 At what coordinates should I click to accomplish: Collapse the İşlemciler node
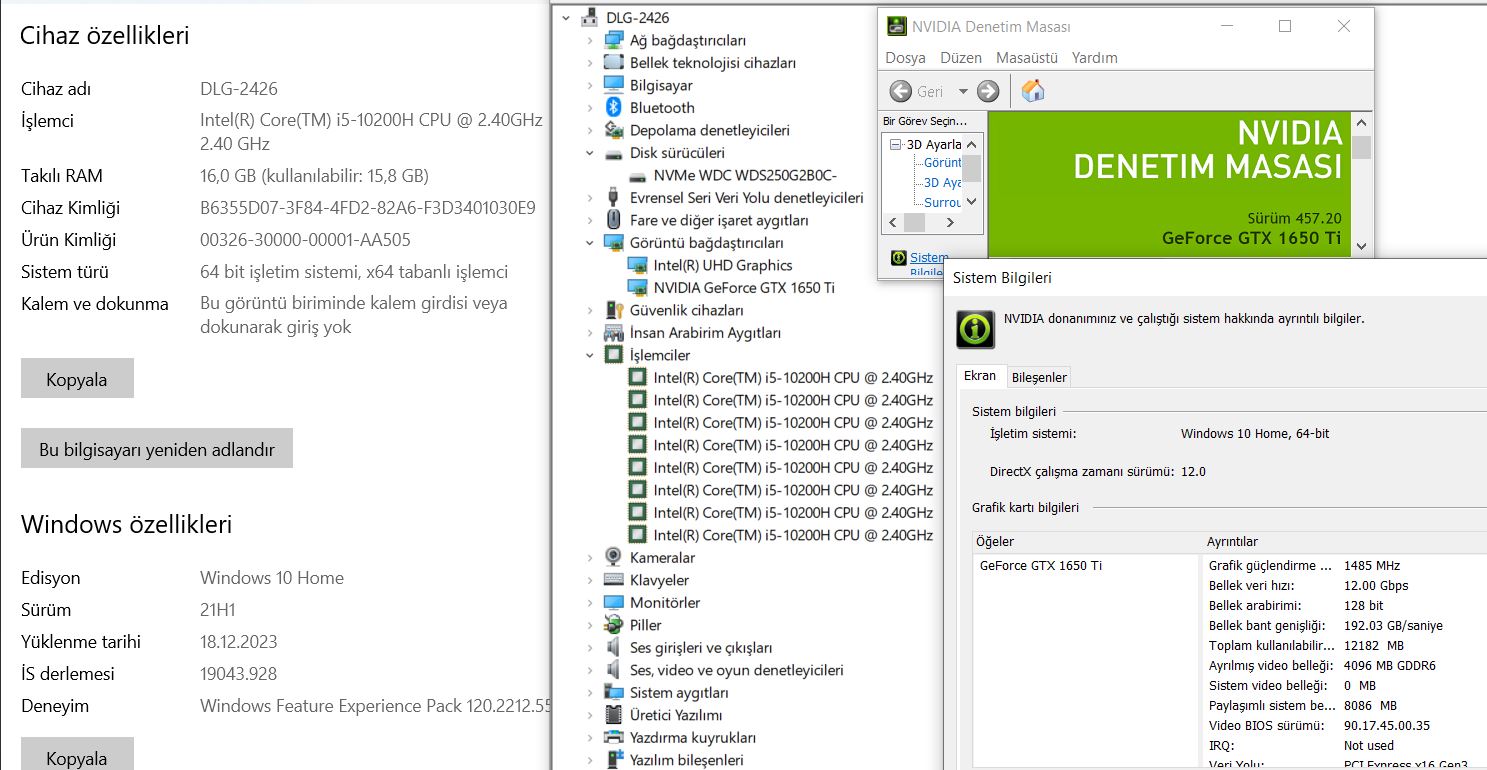590,356
